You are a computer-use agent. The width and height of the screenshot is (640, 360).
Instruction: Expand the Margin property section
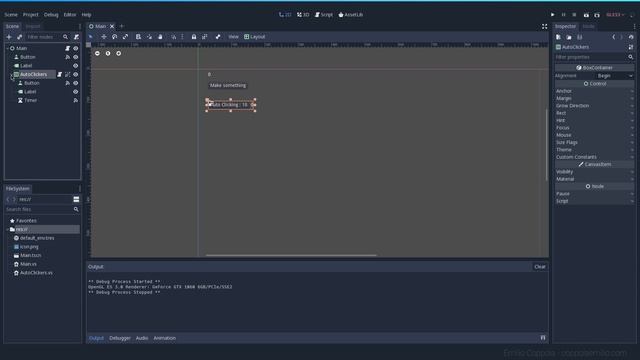pos(594,98)
